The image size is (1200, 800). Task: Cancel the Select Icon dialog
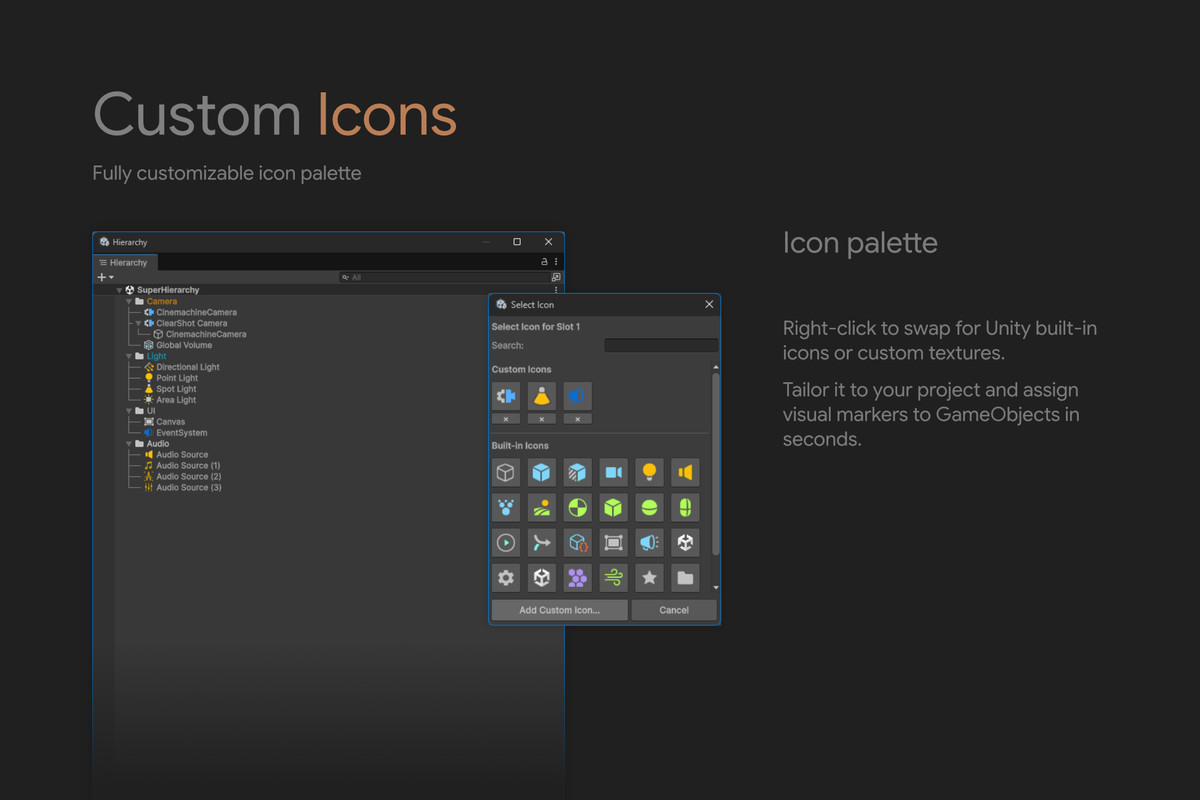tap(674, 610)
